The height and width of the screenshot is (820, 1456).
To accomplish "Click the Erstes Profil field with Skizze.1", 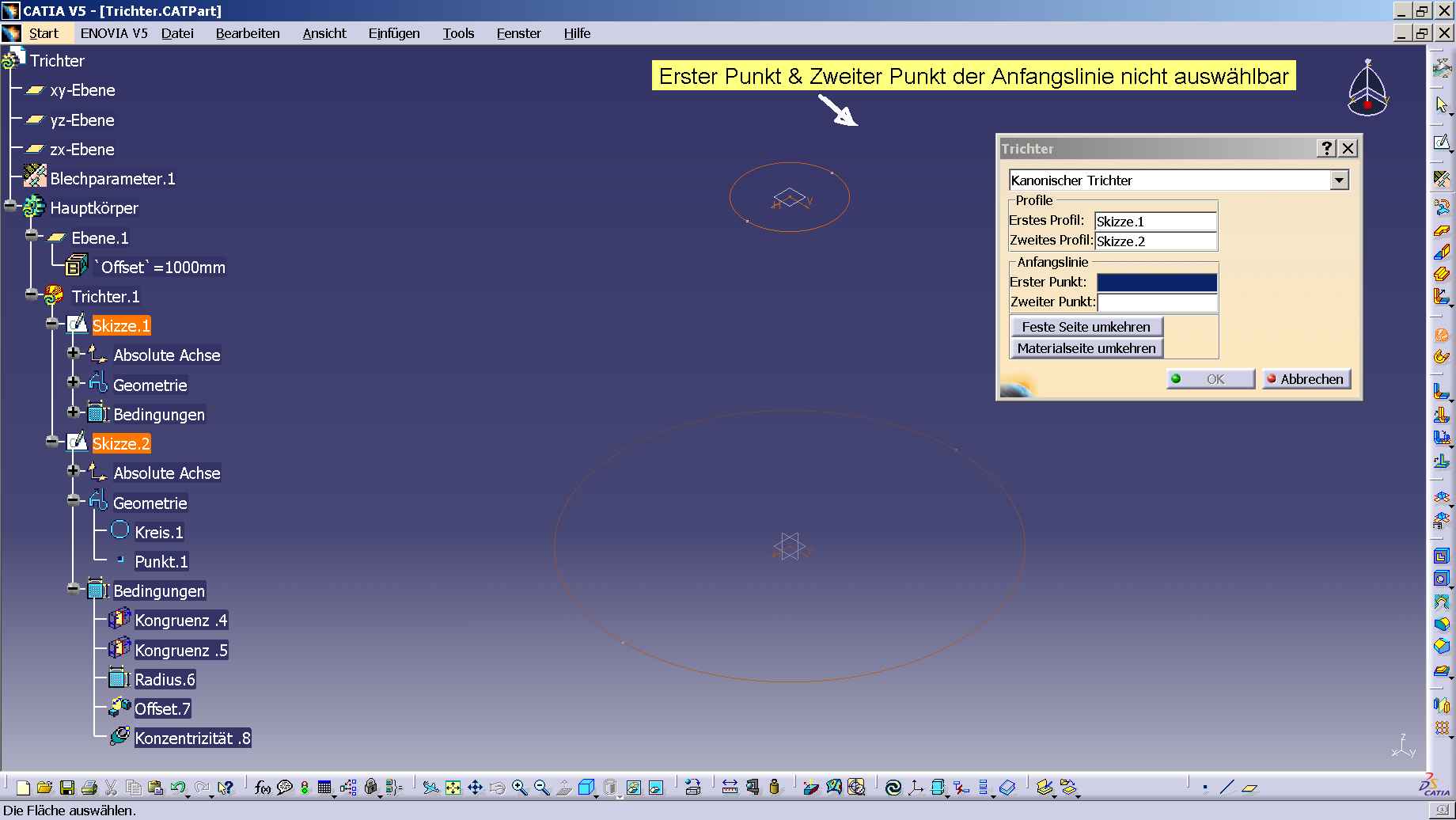I will click(x=1155, y=222).
